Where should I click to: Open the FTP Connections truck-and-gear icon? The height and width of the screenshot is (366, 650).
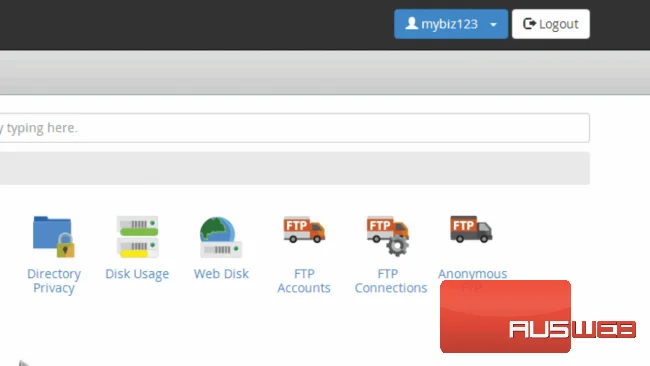tap(388, 235)
